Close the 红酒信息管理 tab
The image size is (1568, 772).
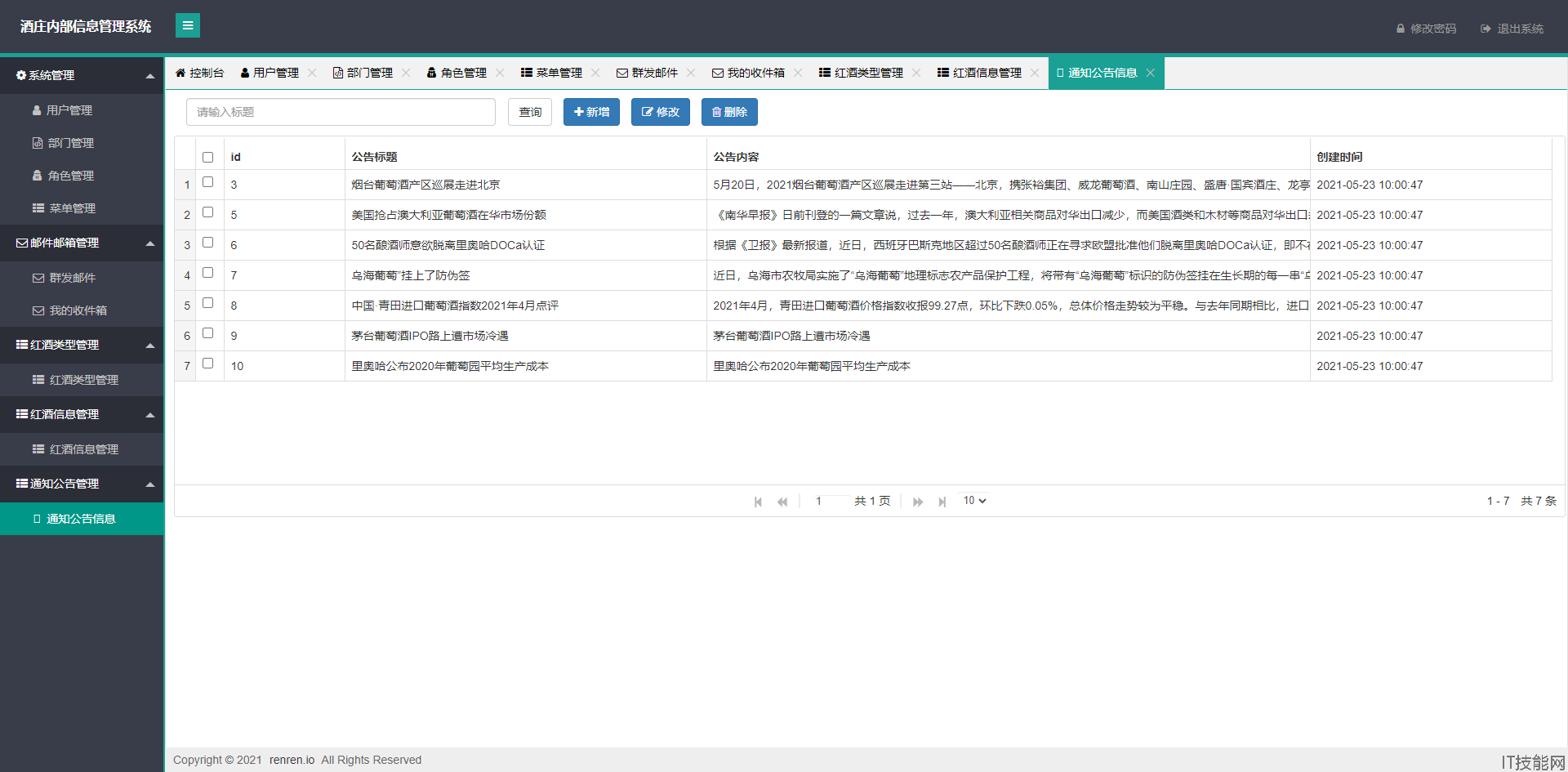pos(1035,73)
